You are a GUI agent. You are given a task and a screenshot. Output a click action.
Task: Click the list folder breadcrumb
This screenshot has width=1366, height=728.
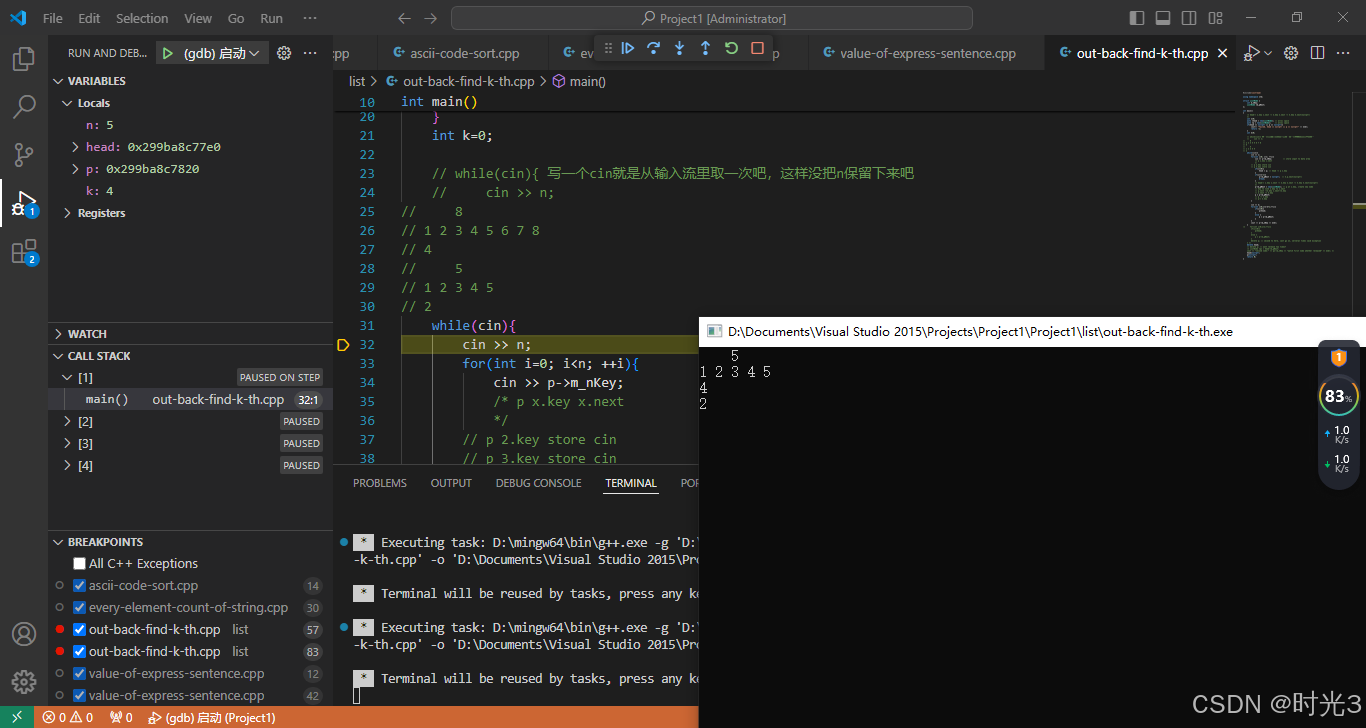357,82
